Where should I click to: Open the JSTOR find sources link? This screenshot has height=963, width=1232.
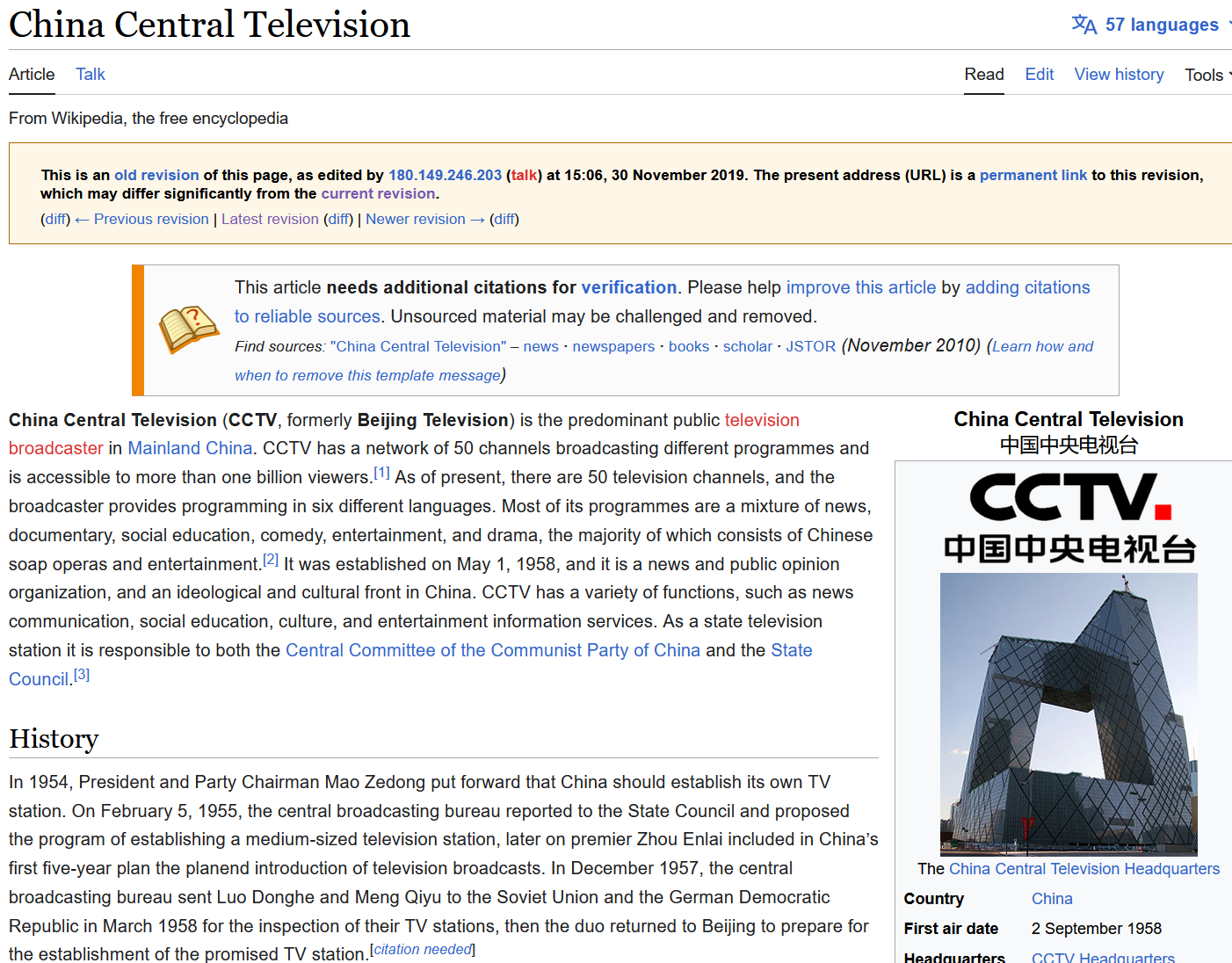(810, 346)
